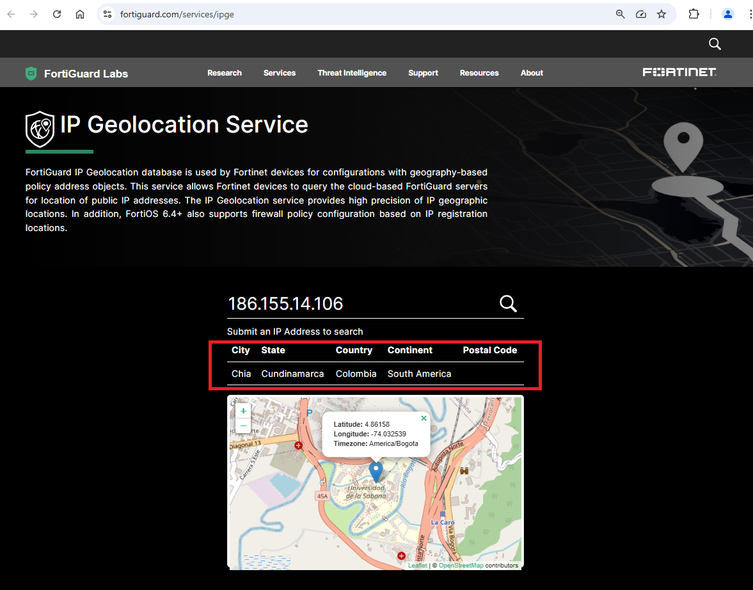Open the browser profile avatar icon

coord(728,14)
